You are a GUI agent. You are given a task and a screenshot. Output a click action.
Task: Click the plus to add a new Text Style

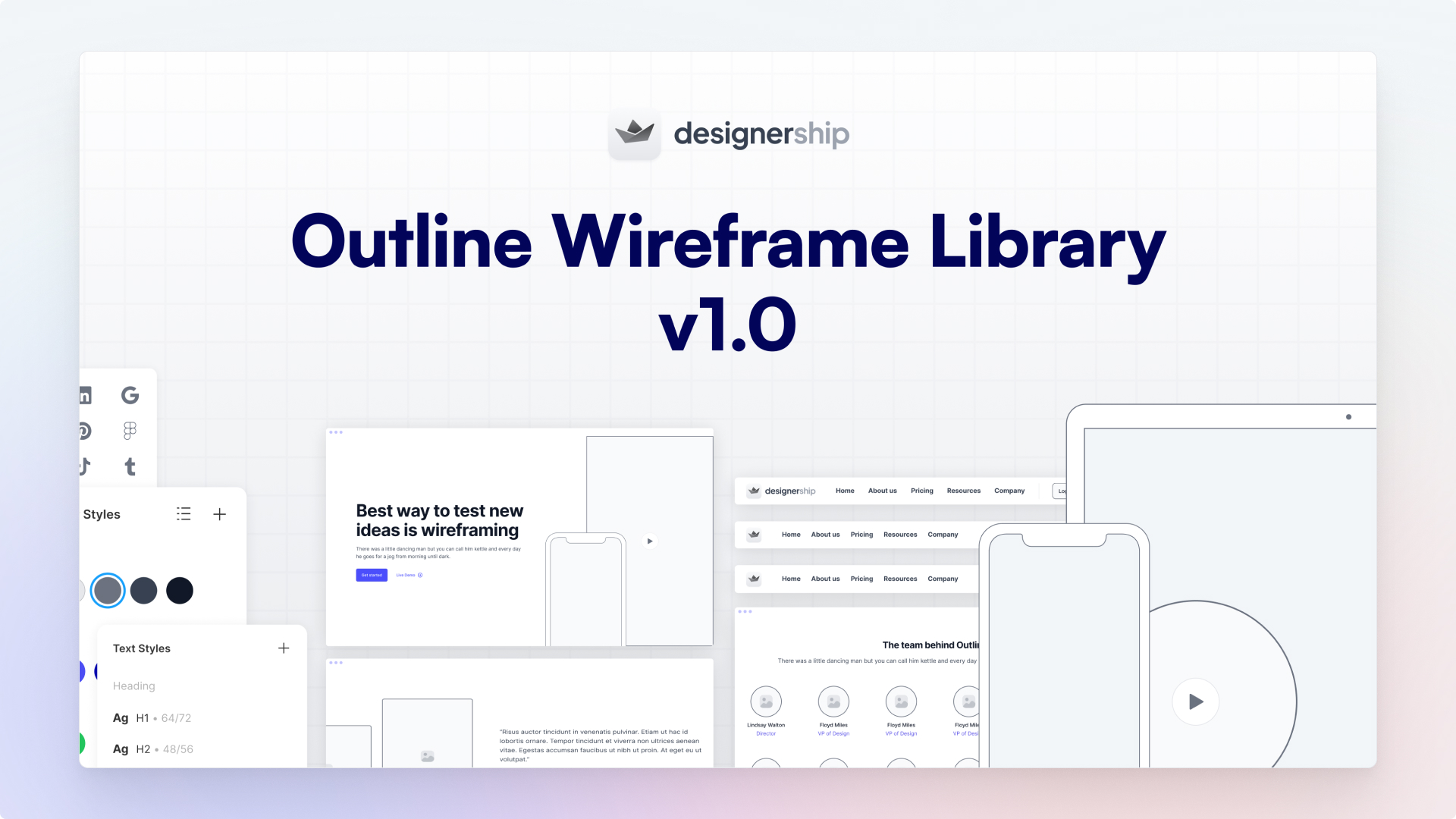tap(284, 648)
